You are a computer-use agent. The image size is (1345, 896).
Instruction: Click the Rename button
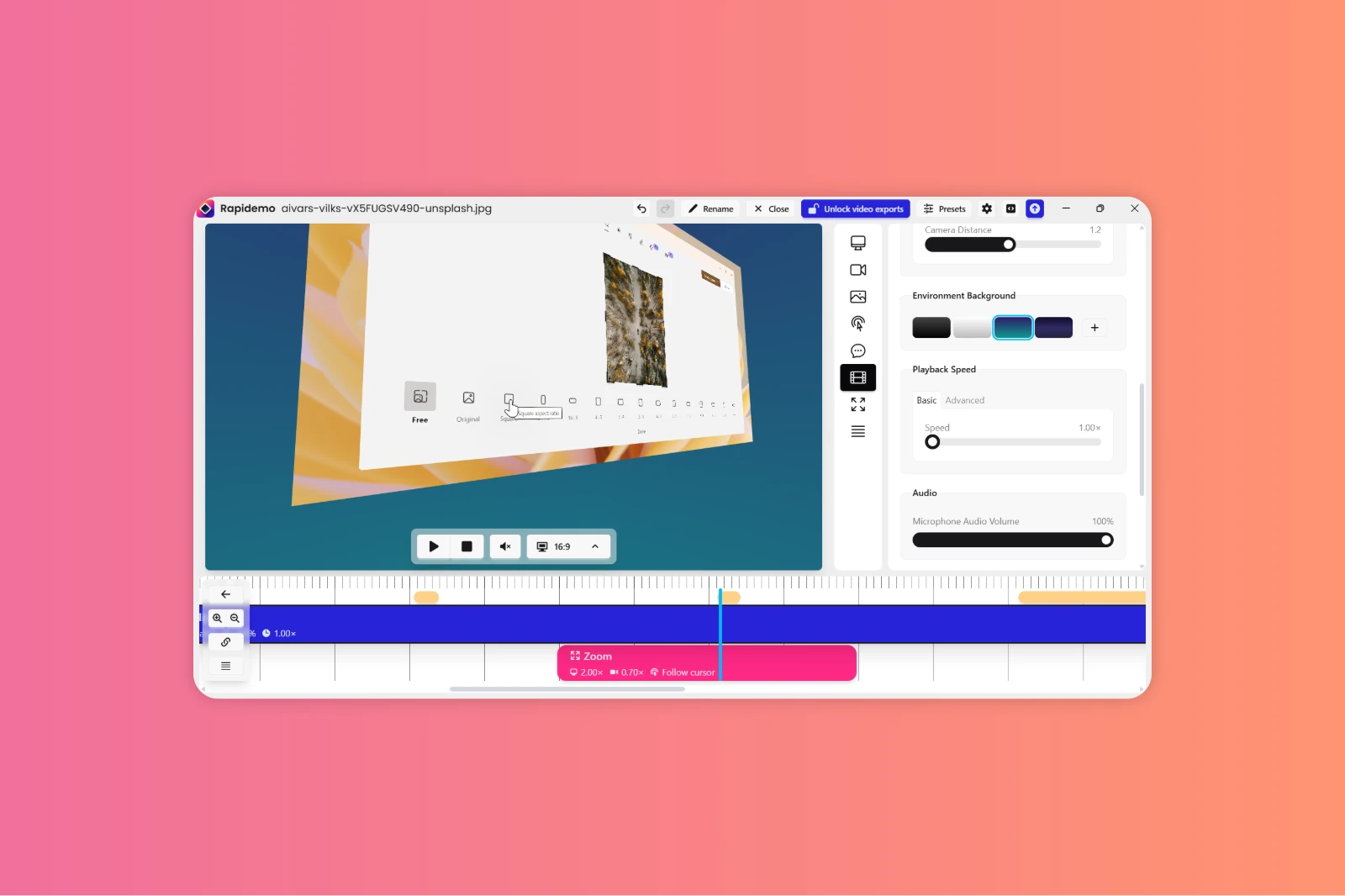(710, 209)
